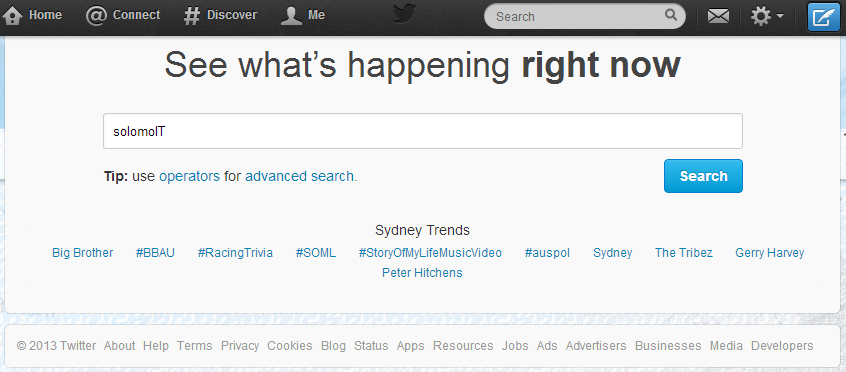Open the Me profile silhouette icon
Viewport: 846px width, 372px height.
(x=291, y=16)
